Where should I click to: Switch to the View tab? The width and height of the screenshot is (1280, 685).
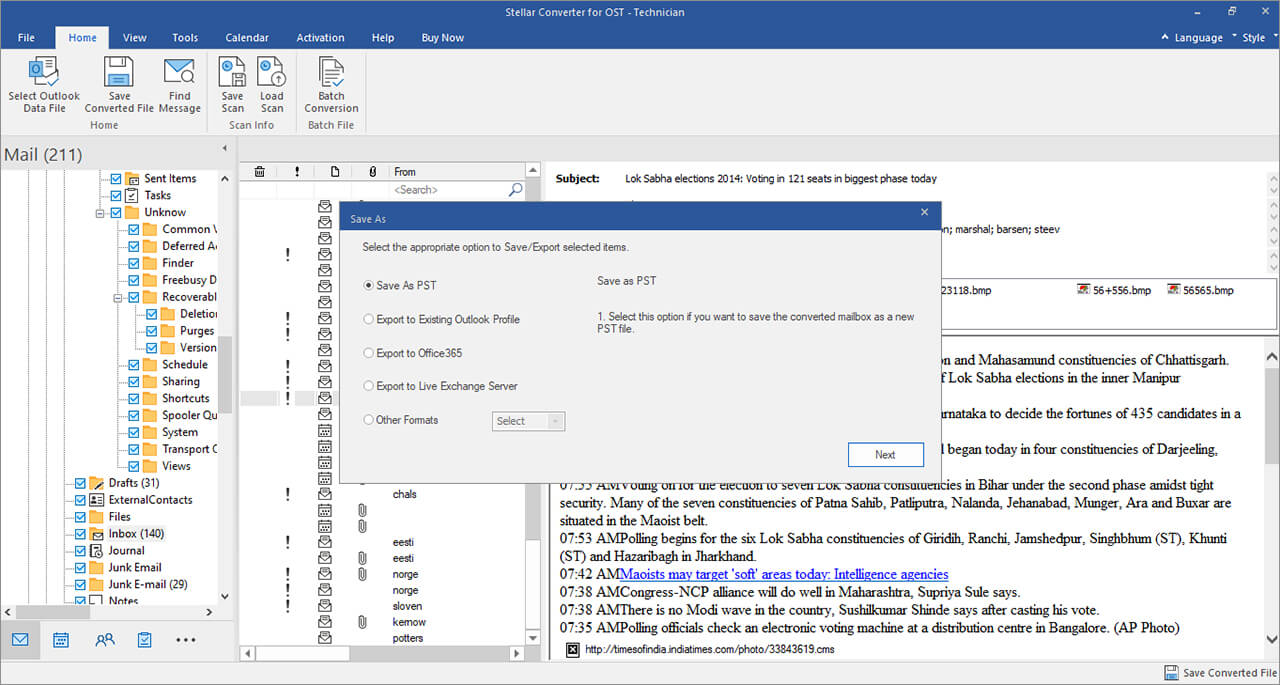(x=135, y=38)
